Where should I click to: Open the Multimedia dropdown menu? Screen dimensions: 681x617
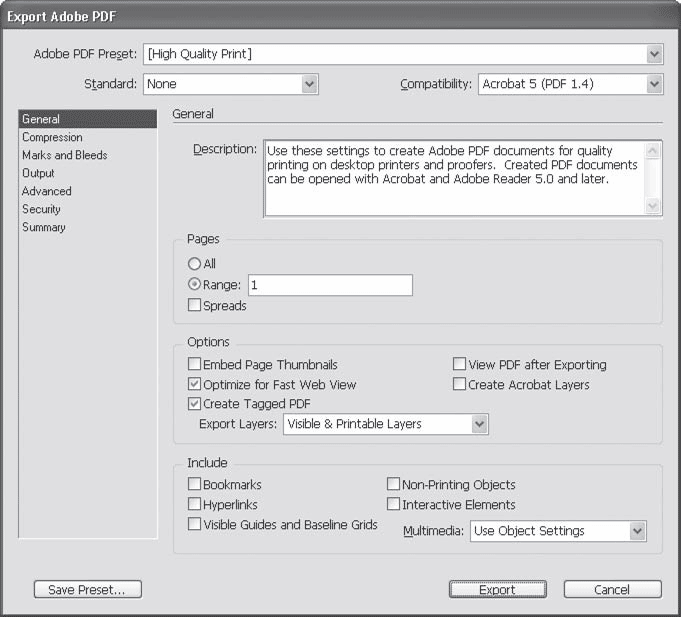pos(638,531)
